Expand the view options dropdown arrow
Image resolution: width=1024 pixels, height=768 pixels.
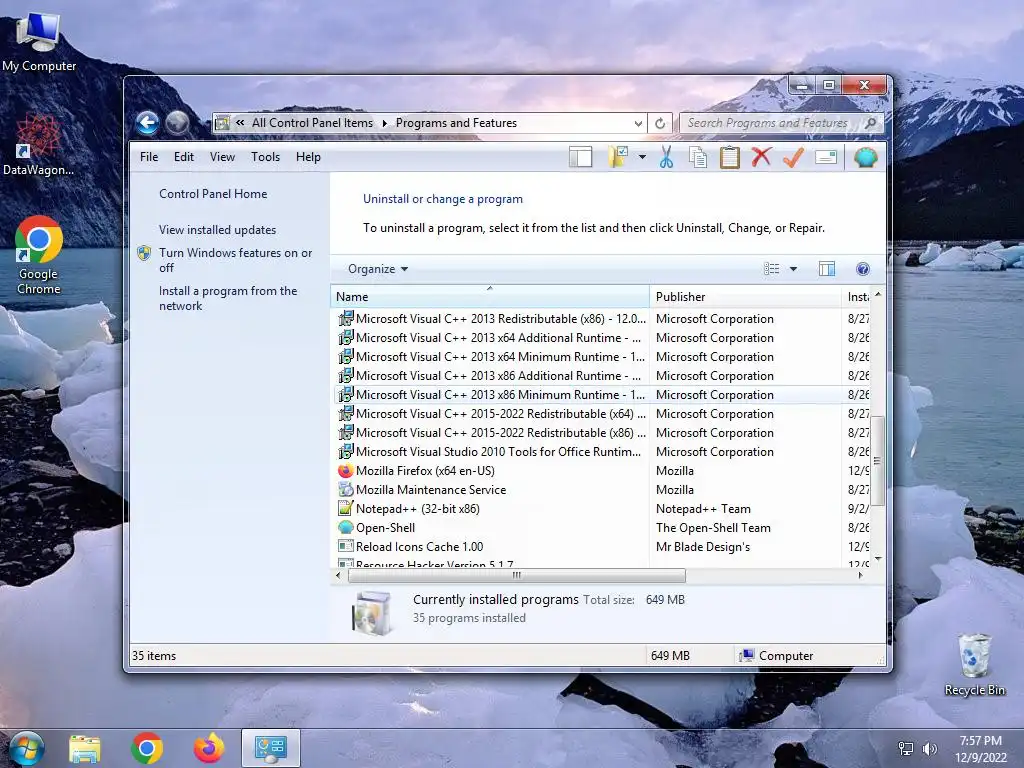click(x=793, y=269)
